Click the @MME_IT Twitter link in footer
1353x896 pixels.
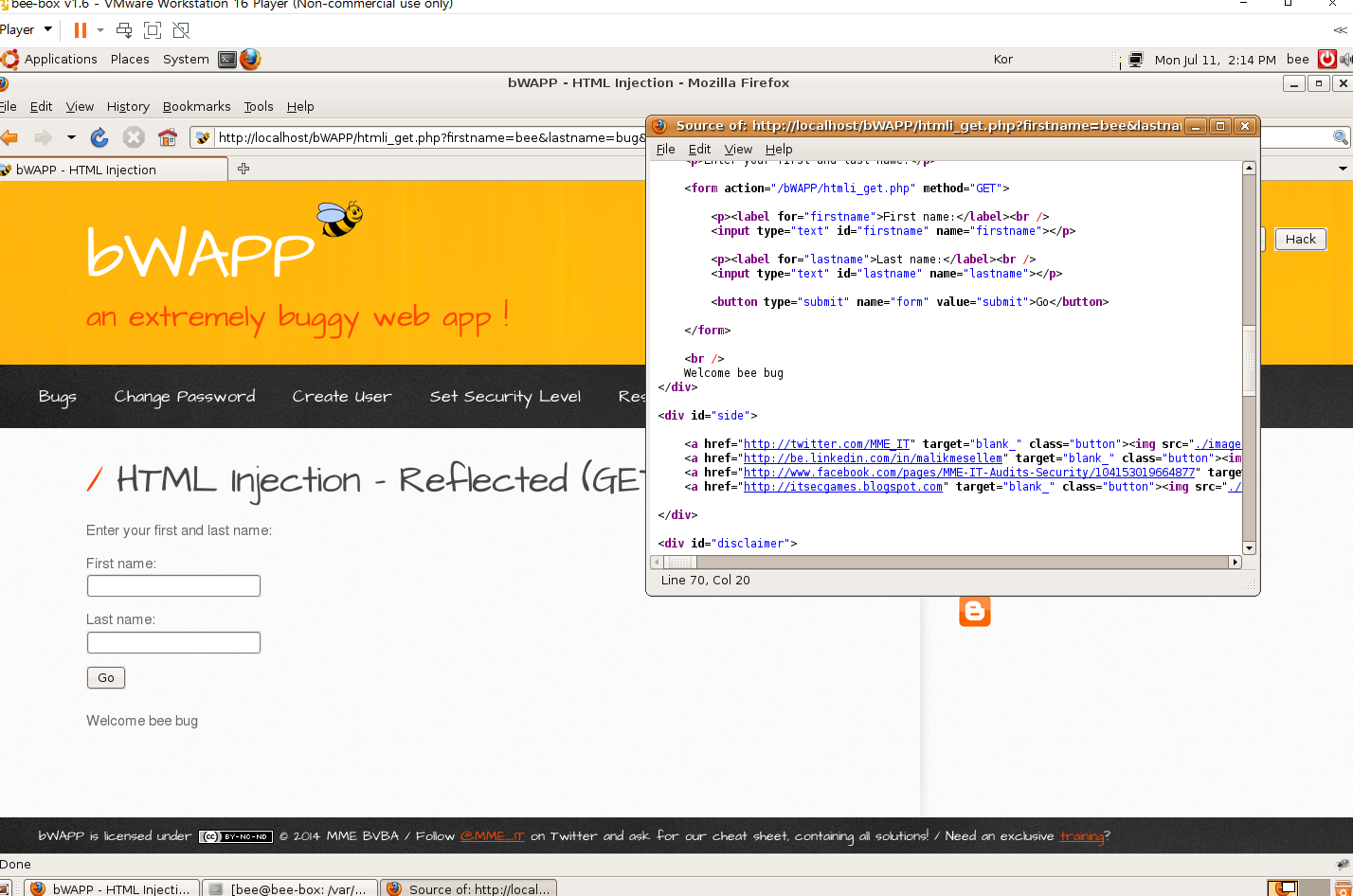pyautogui.click(x=492, y=836)
